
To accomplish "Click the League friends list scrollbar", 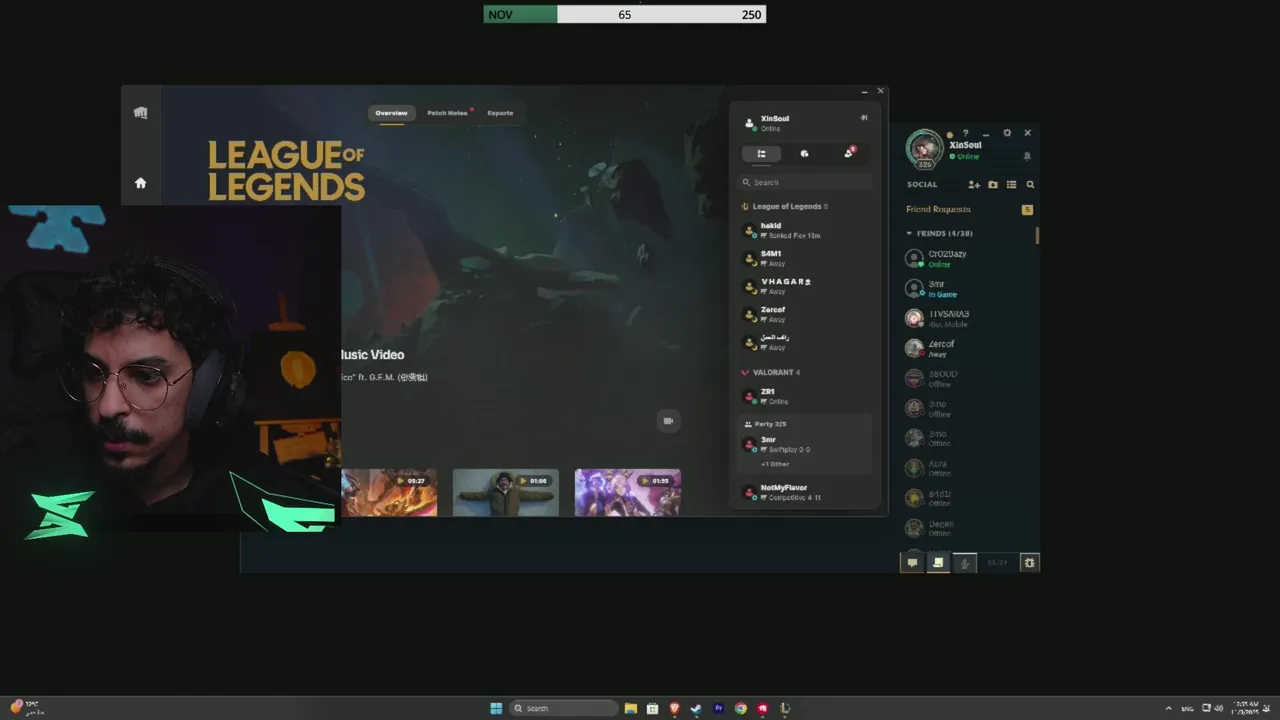I will click(1037, 236).
